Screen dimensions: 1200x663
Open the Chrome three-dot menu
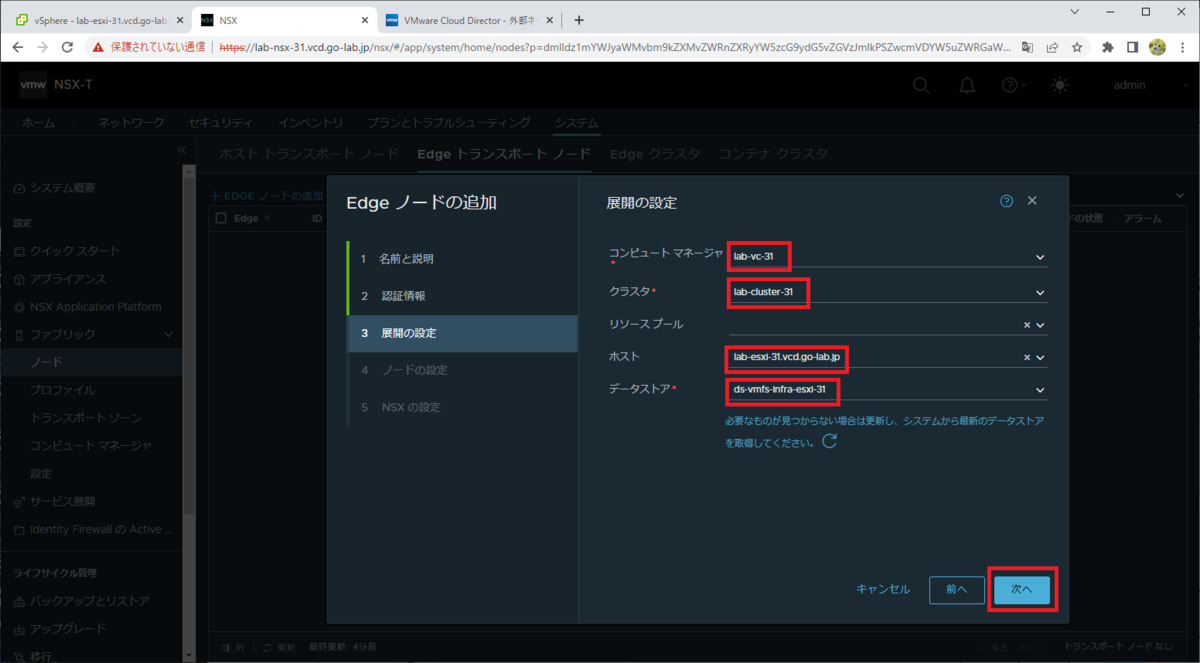click(1182, 47)
